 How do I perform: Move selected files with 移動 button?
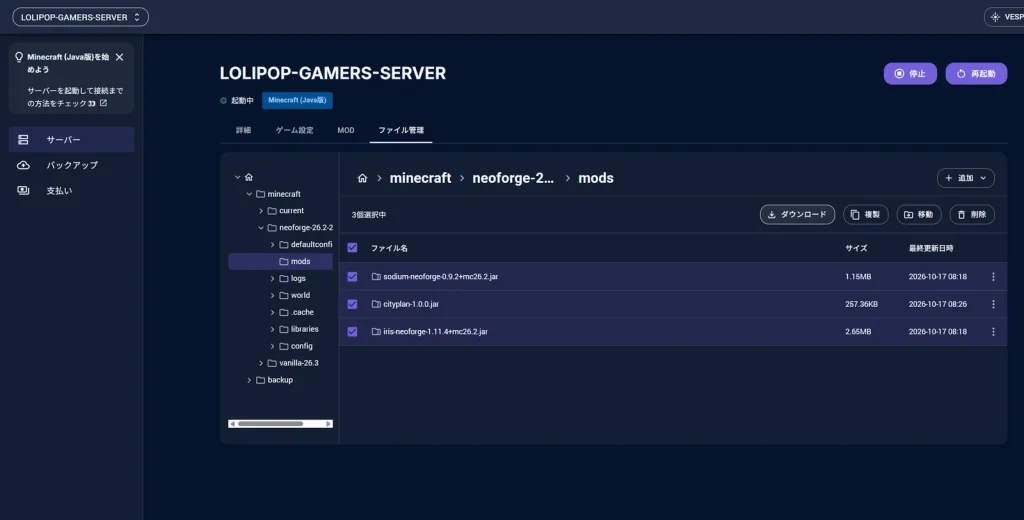click(x=919, y=214)
